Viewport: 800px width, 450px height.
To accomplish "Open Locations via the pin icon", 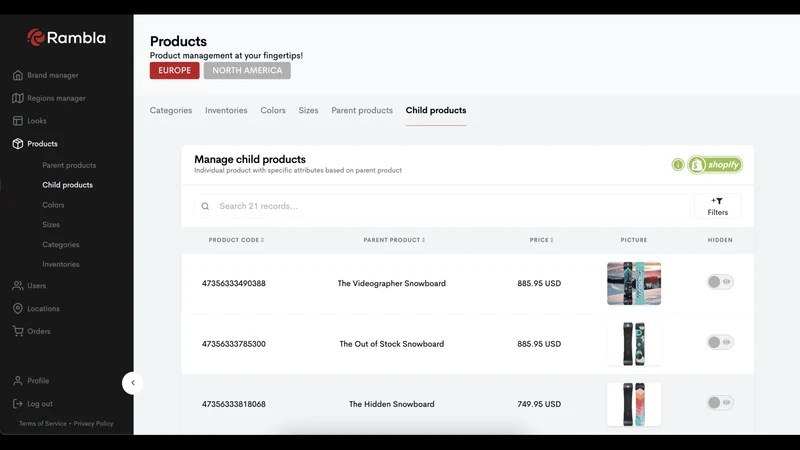I will click(x=18, y=309).
